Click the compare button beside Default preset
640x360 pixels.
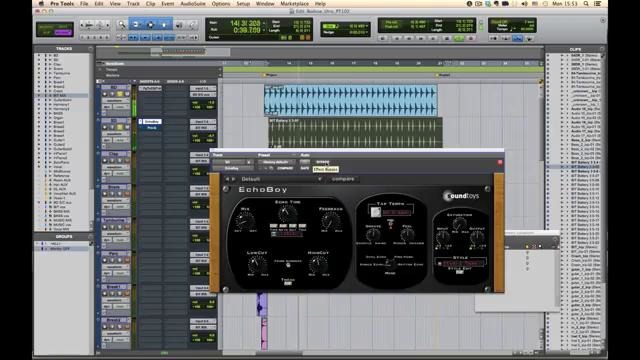[x=343, y=179]
